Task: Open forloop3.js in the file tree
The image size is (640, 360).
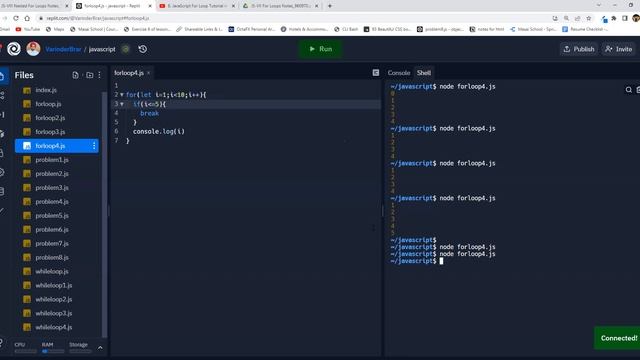Action: [x=57, y=132]
